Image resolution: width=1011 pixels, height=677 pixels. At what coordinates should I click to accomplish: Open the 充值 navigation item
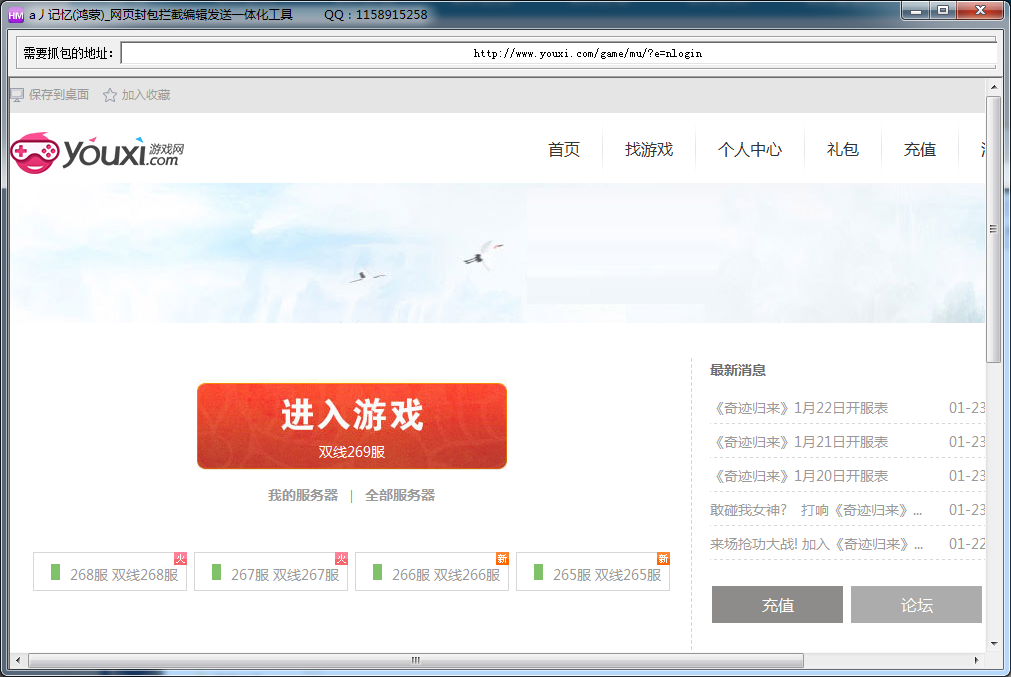(919, 149)
